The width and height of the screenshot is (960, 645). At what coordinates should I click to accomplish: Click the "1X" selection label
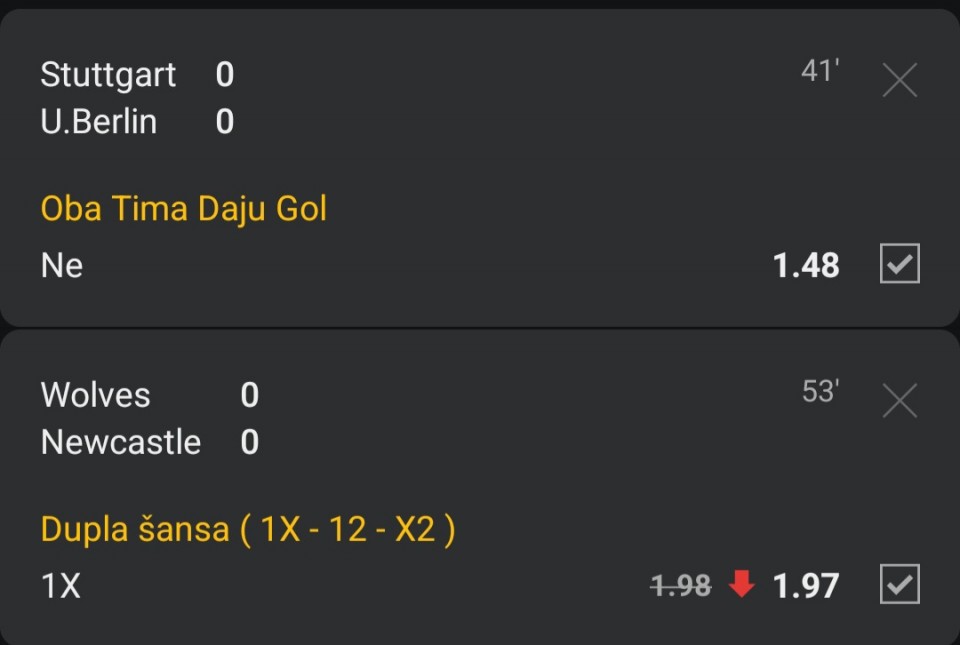(61, 586)
